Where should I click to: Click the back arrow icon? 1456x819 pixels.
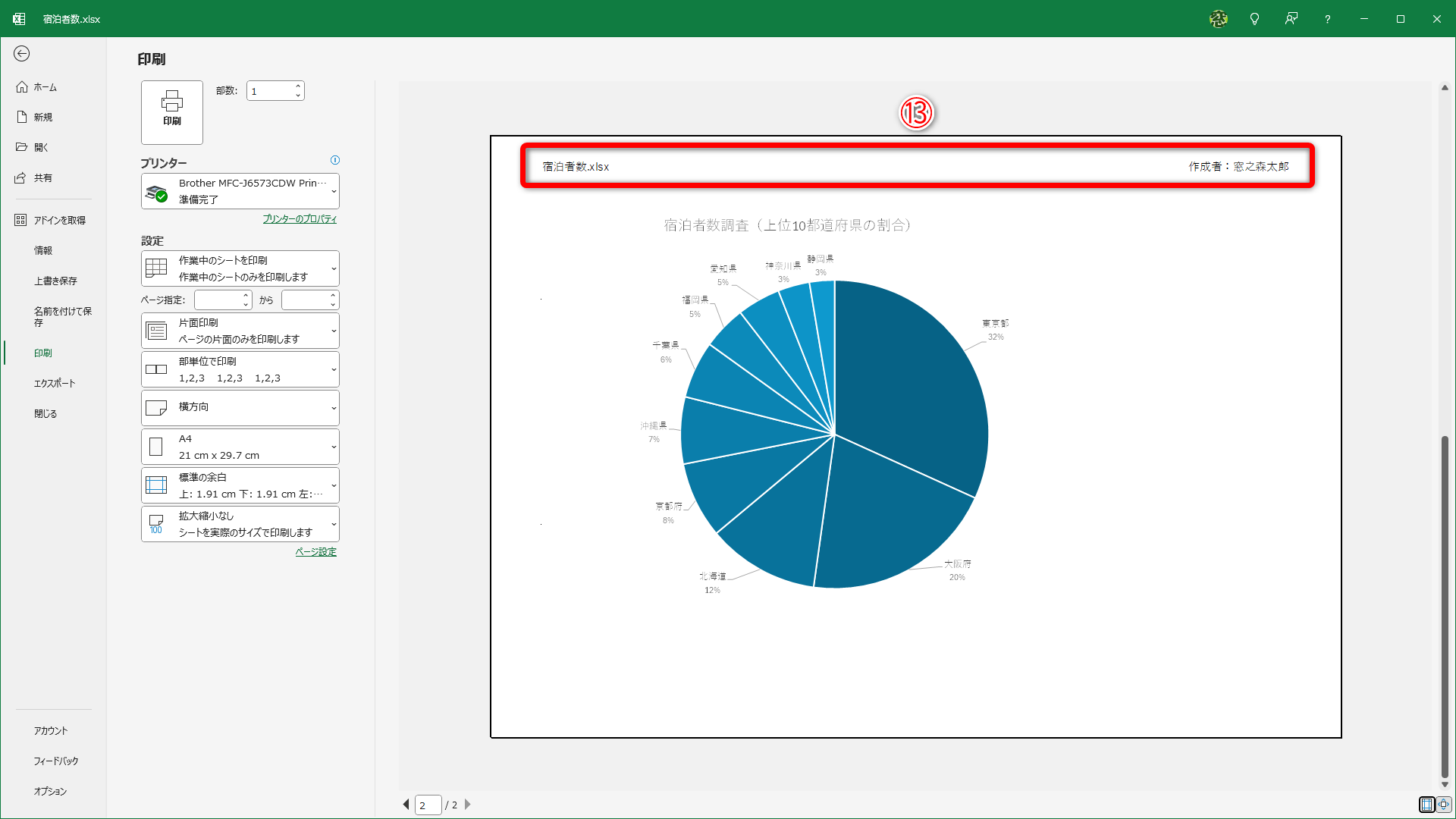click(x=22, y=53)
